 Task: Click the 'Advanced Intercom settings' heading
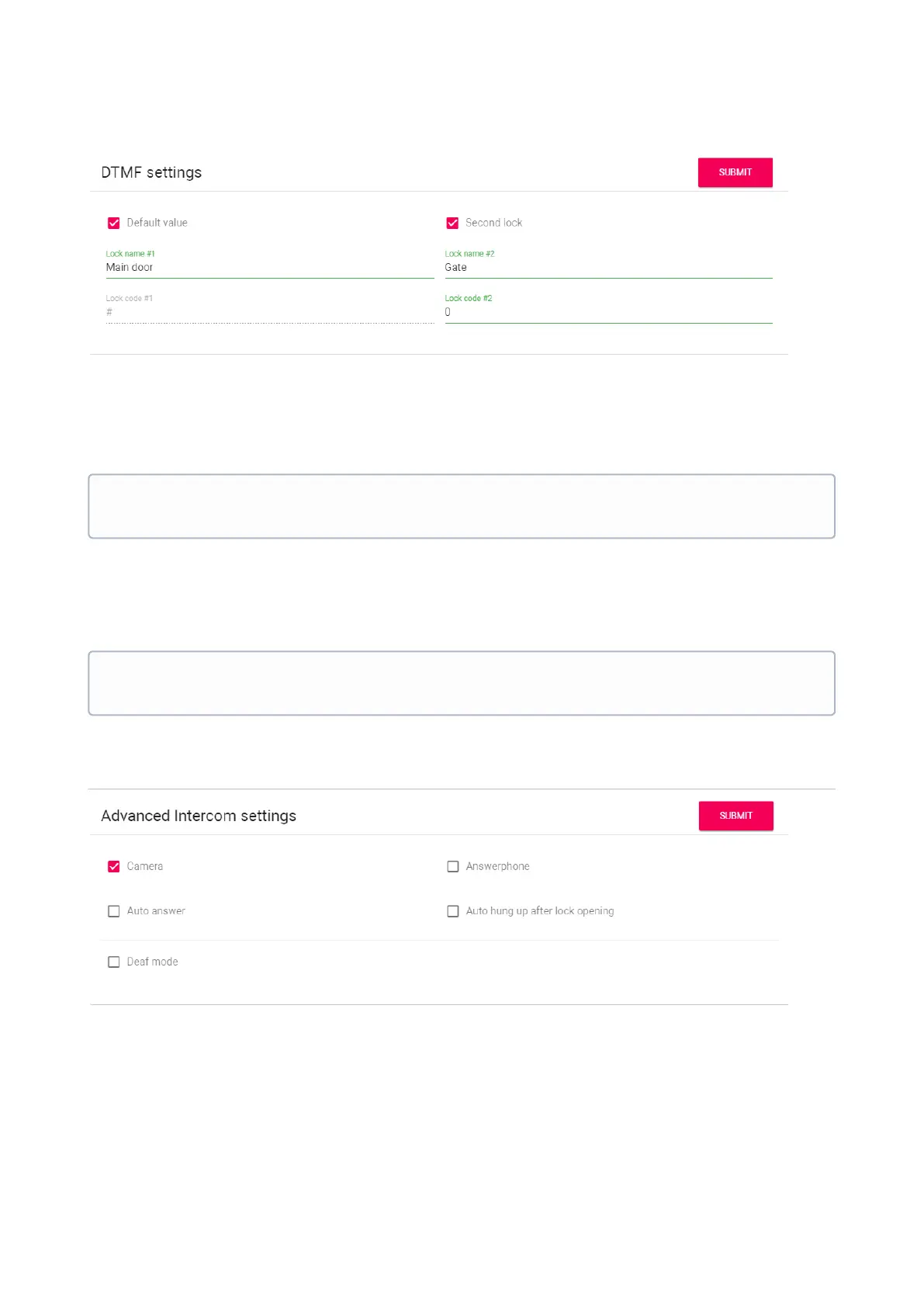(x=199, y=816)
